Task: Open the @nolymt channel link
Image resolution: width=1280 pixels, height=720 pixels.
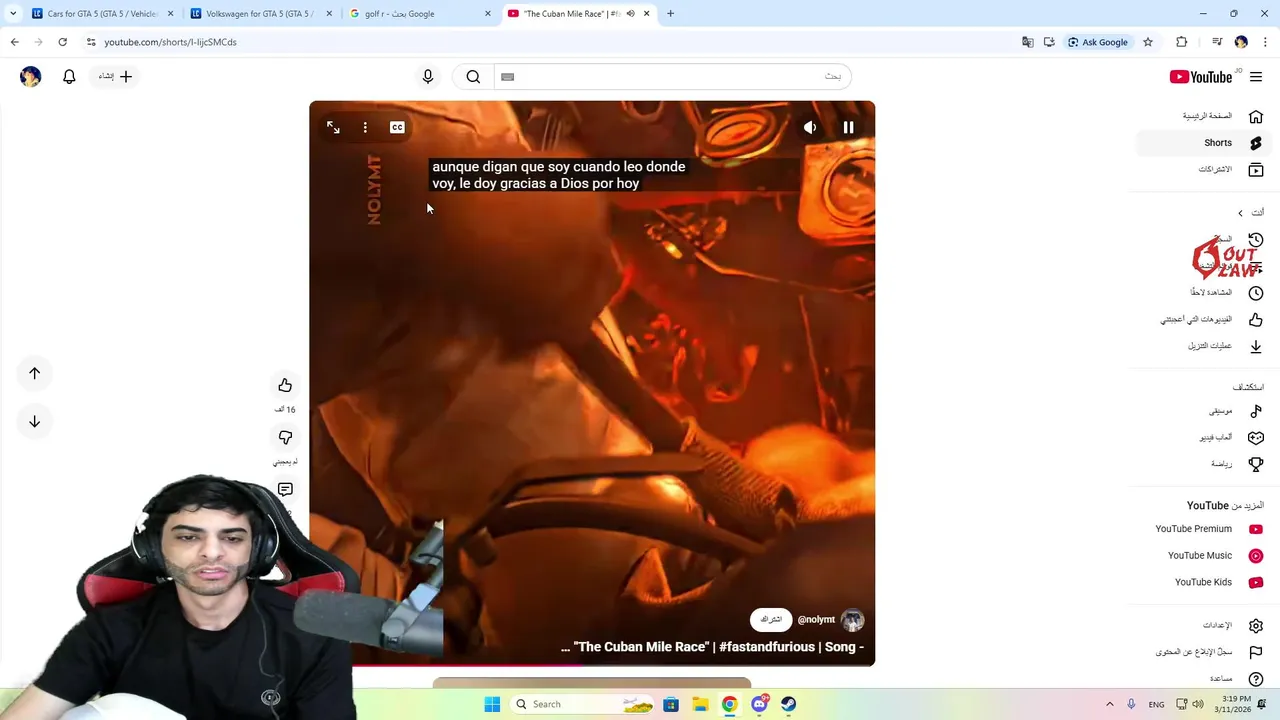Action: (x=816, y=620)
